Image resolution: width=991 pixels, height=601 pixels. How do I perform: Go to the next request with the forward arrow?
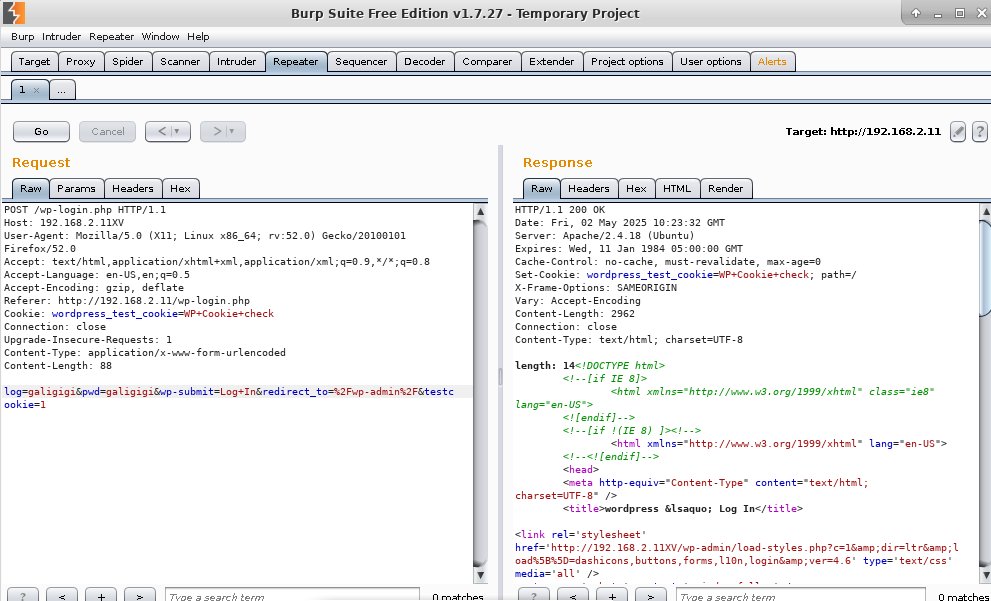pyautogui.click(x=216, y=131)
